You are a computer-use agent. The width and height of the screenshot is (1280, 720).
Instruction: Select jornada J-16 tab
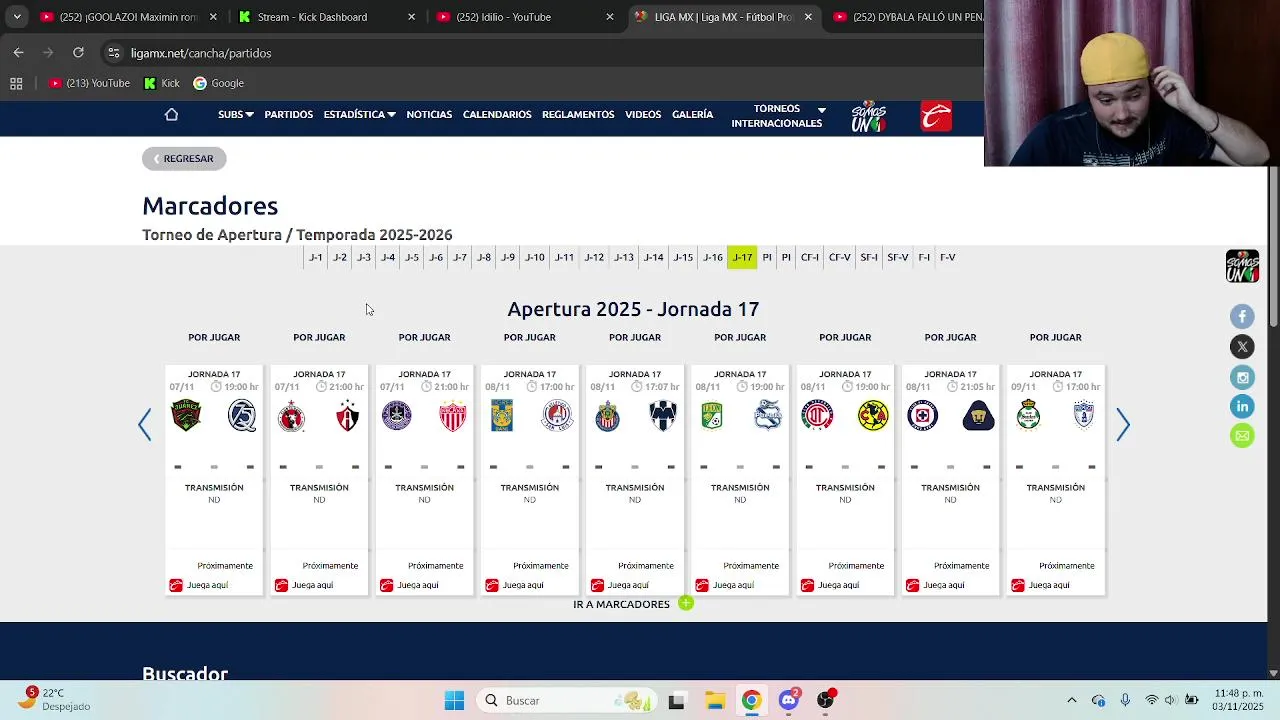[x=712, y=257]
